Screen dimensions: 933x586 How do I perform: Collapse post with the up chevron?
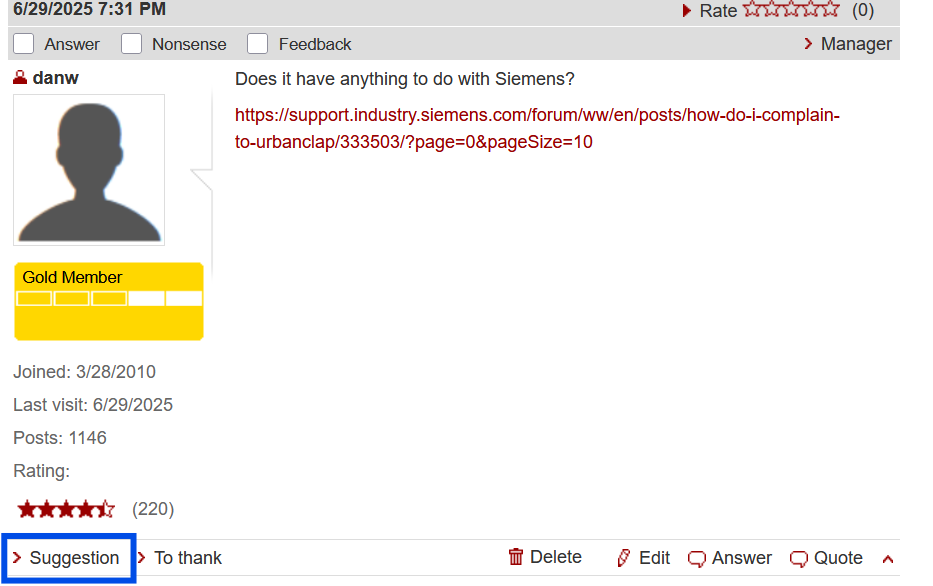tap(888, 559)
